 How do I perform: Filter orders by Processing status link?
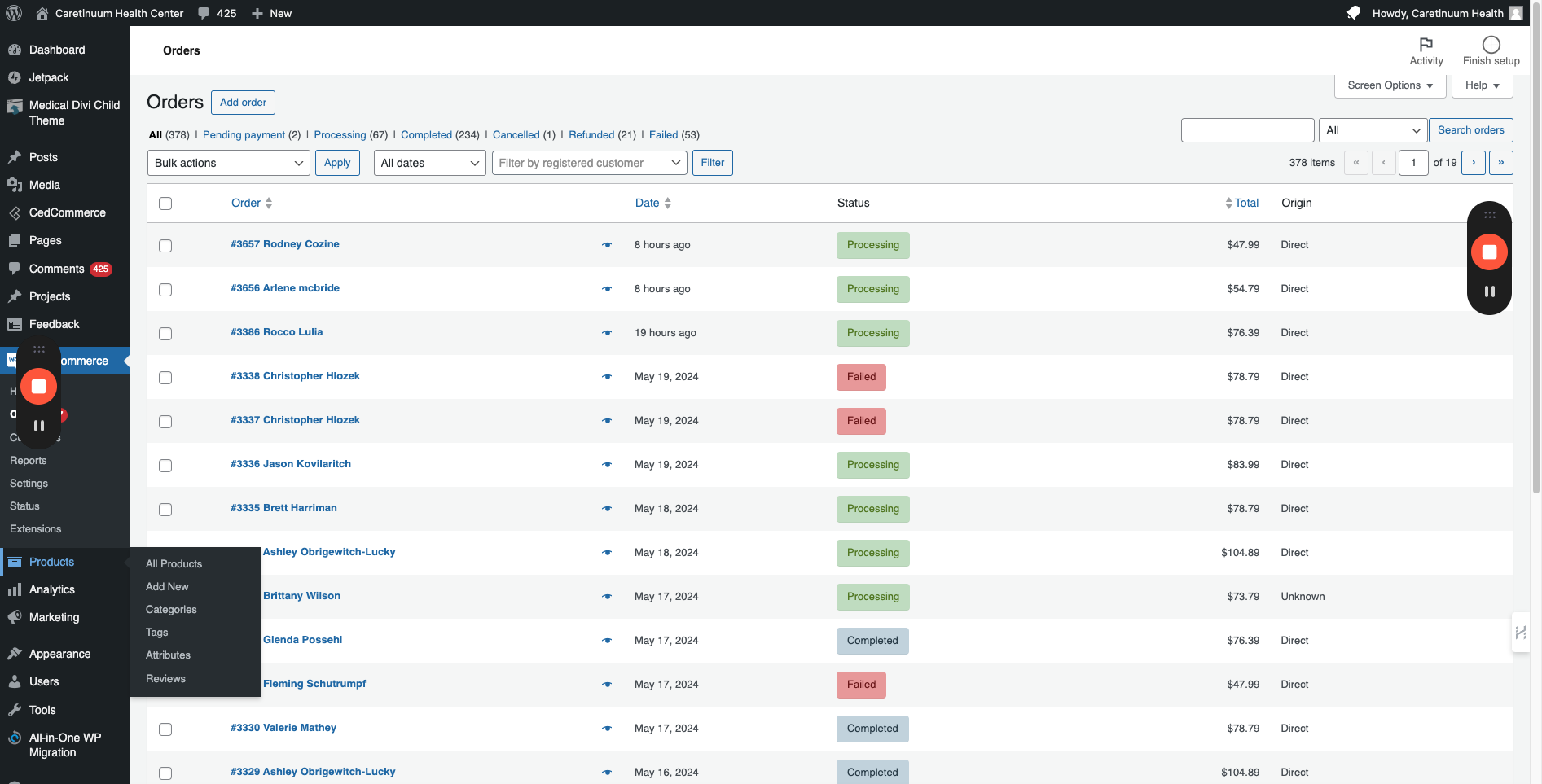click(340, 135)
